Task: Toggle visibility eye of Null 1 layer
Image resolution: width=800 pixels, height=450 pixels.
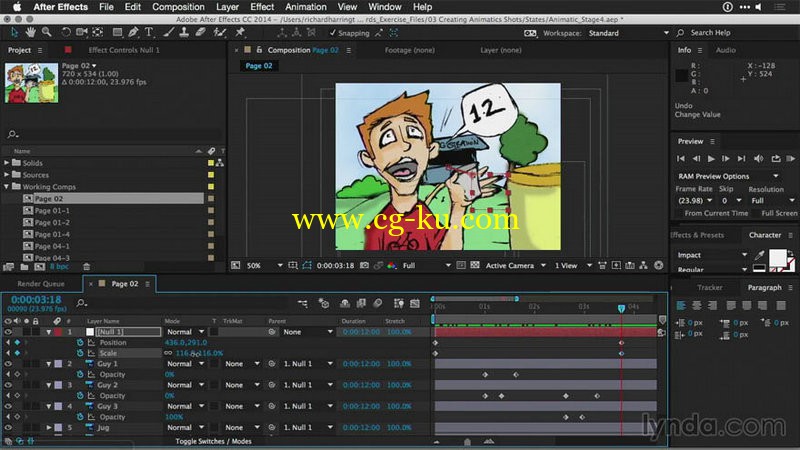Action: click(x=8, y=332)
